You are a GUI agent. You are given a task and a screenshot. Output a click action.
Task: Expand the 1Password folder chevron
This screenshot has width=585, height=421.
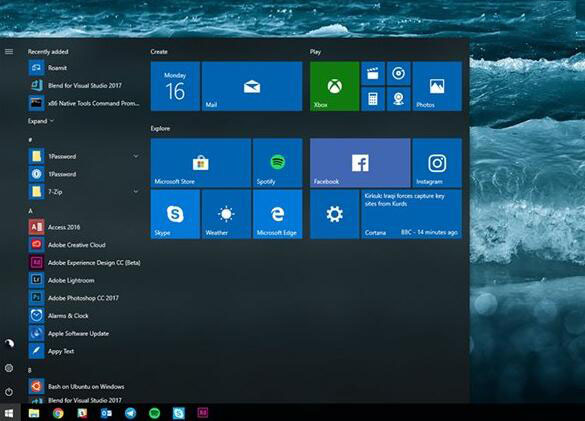point(136,156)
